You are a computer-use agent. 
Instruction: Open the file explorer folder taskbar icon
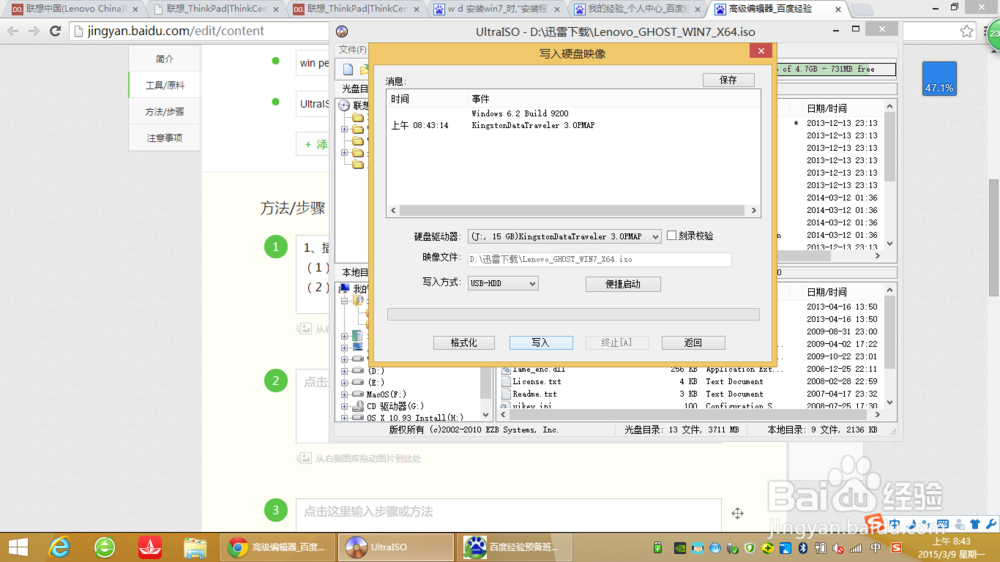click(x=195, y=547)
